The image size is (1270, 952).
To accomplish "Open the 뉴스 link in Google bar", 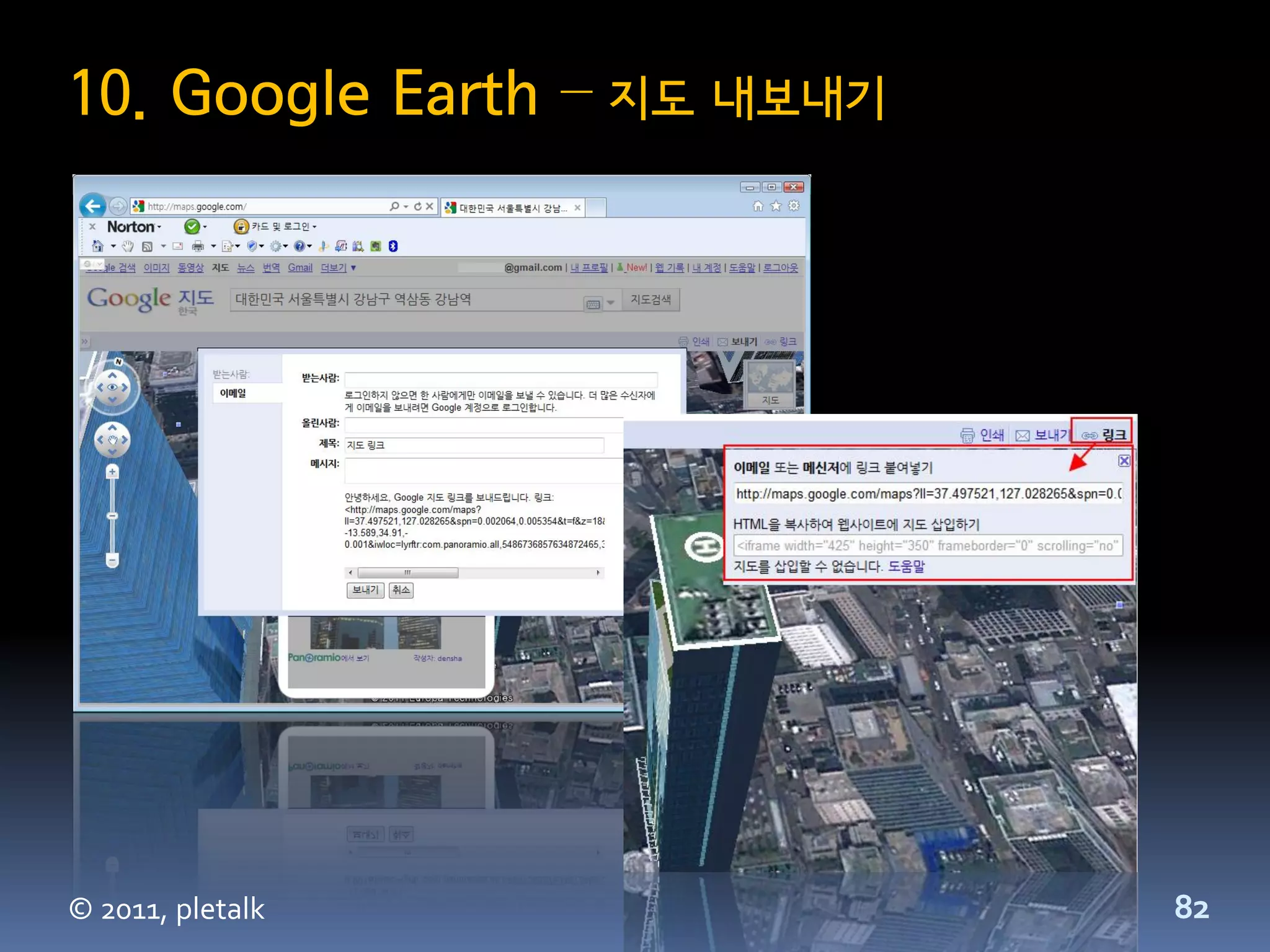I will pos(246,268).
